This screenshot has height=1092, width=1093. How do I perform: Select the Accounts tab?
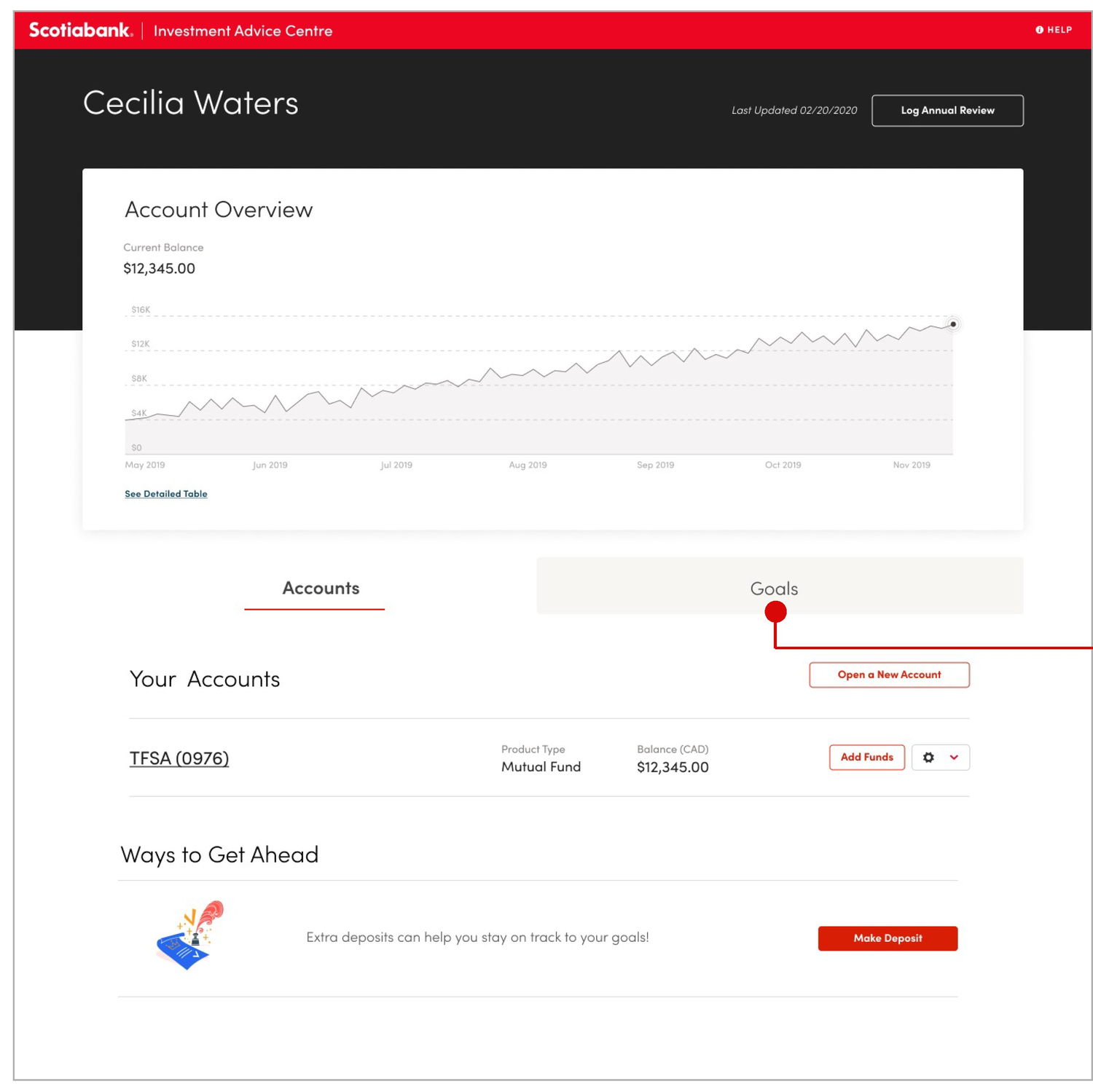coord(321,589)
